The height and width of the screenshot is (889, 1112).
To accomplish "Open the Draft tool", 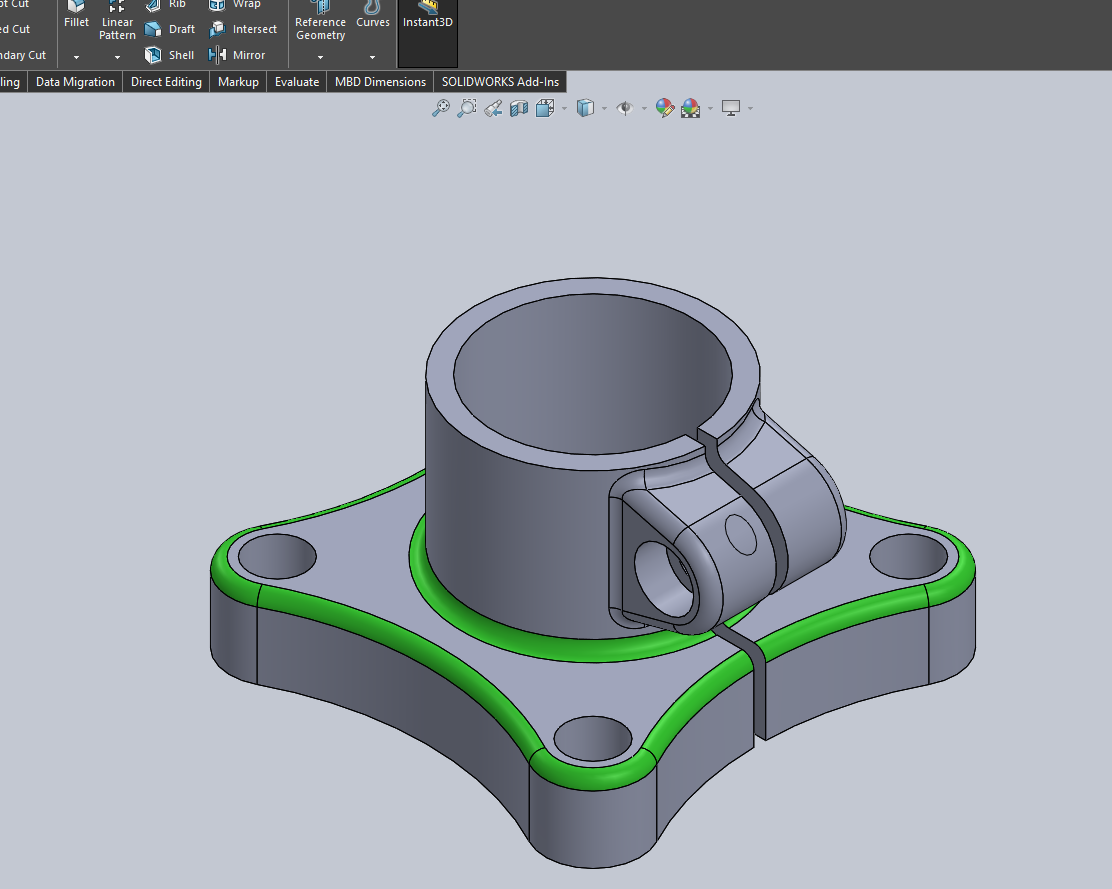I will click(x=170, y=29).
